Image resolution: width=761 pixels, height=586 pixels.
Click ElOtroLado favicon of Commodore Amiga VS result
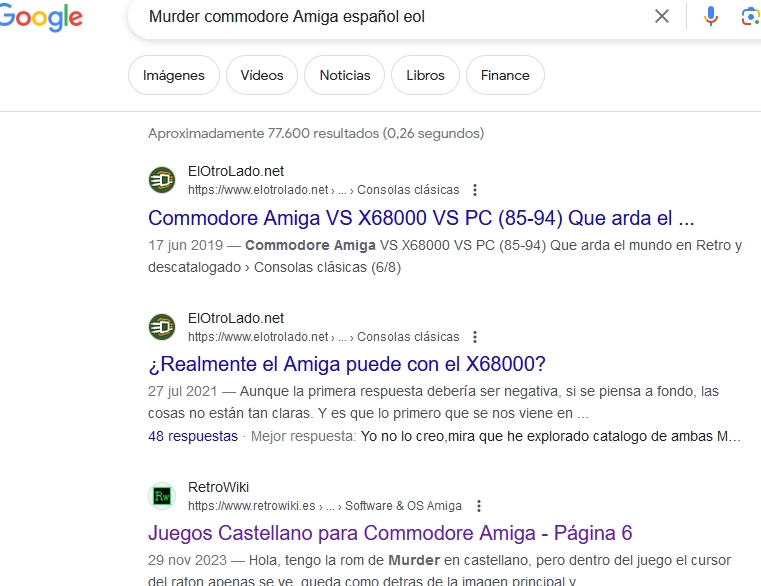[162, 180]
